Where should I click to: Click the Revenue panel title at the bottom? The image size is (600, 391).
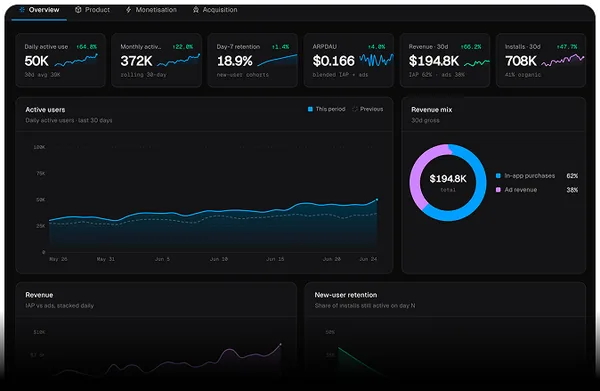click(39, 295)
